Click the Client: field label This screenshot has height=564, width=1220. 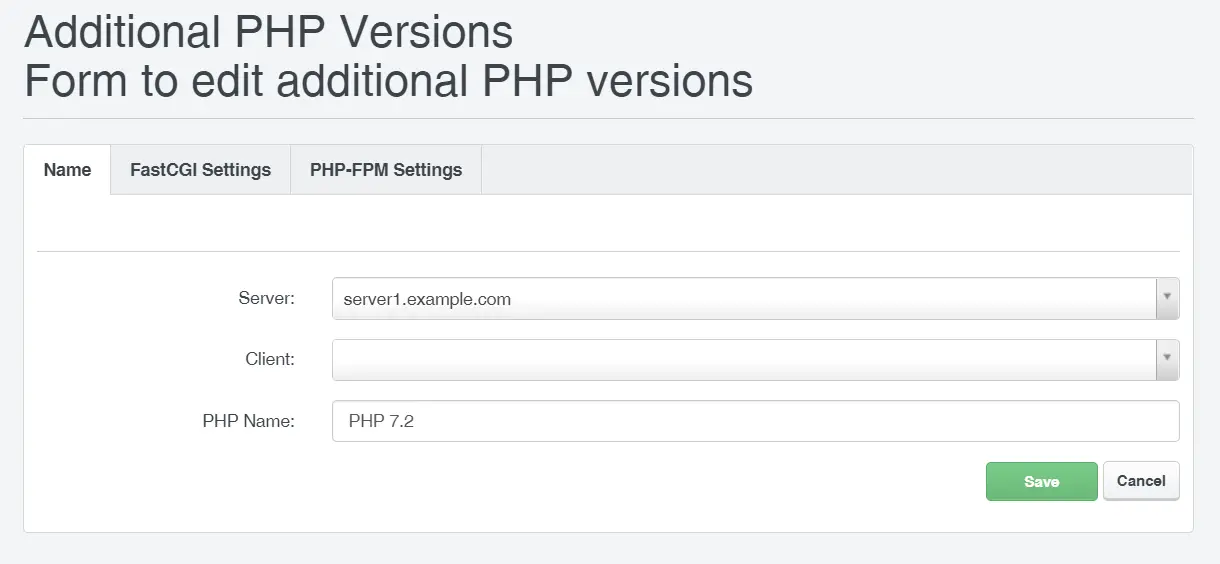coord(270,359)
